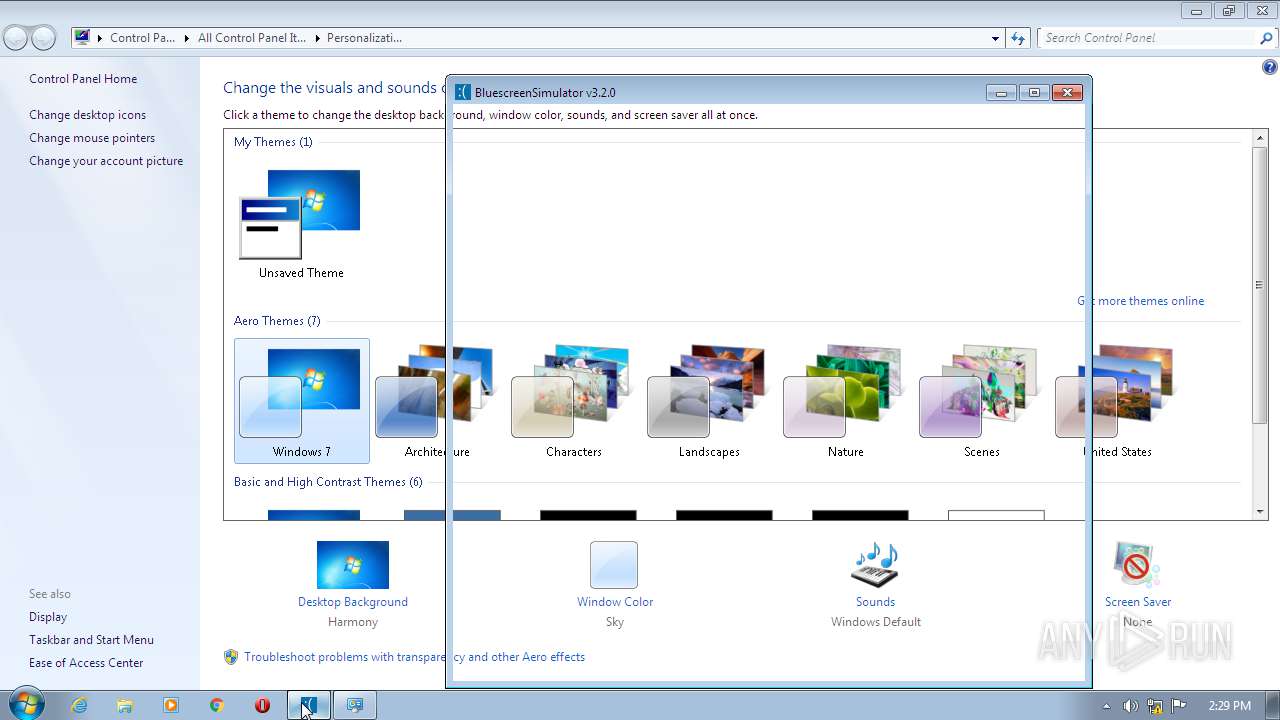The image size is (1280, 720).
Task: Open Windows Explorer folder taskbar icon
Action: coord(125,705)
